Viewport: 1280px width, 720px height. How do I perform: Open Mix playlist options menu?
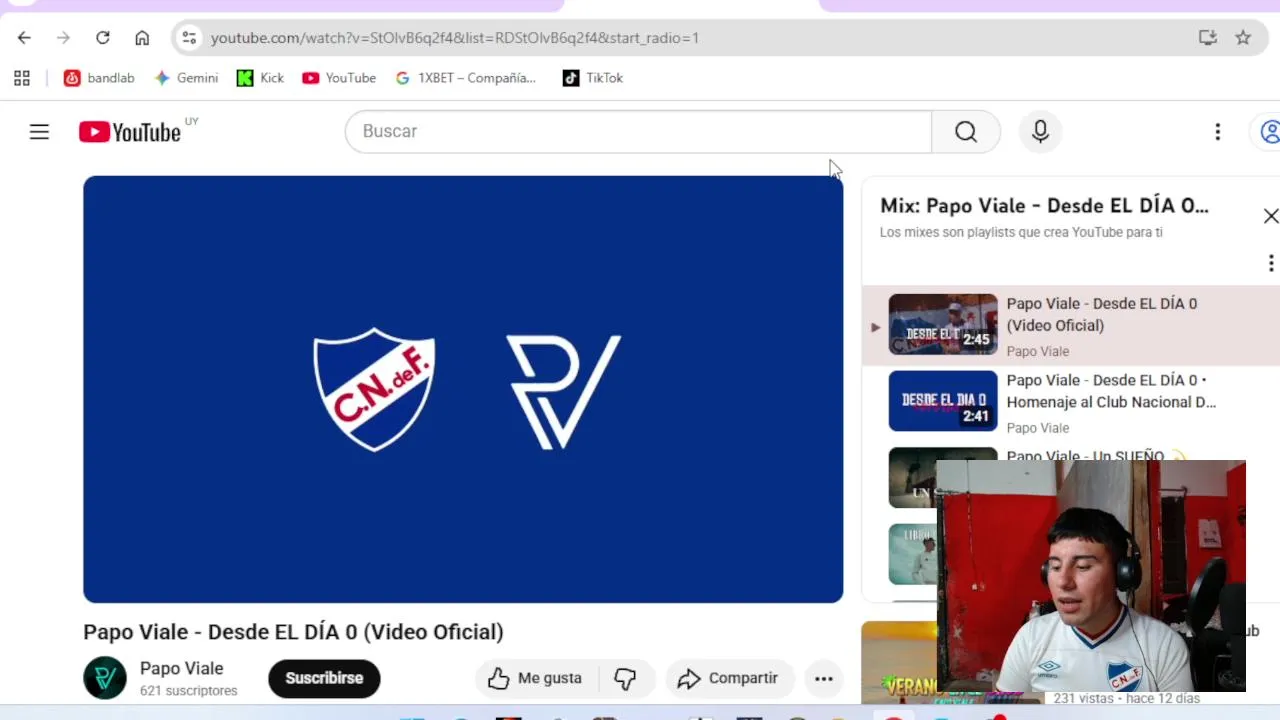(x=1270, y=263)
